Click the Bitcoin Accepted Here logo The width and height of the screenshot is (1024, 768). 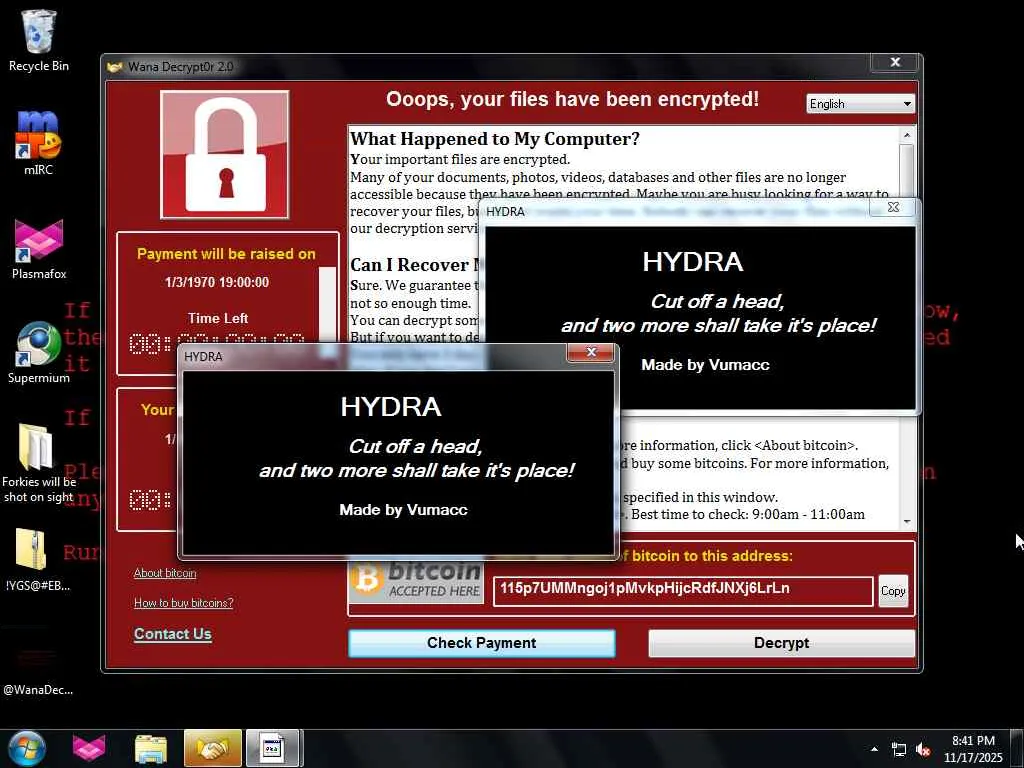pyautogui.click(x=416, y=580)
